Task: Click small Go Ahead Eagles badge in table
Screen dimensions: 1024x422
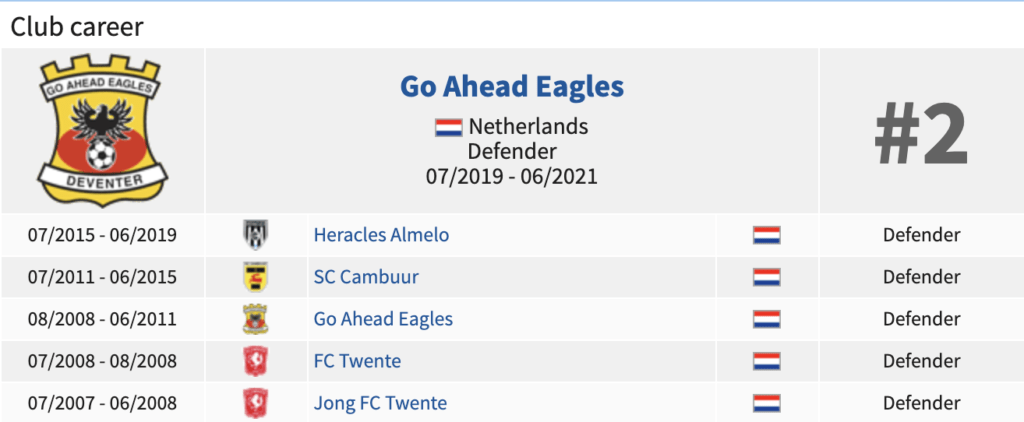Action: (255, 319)
